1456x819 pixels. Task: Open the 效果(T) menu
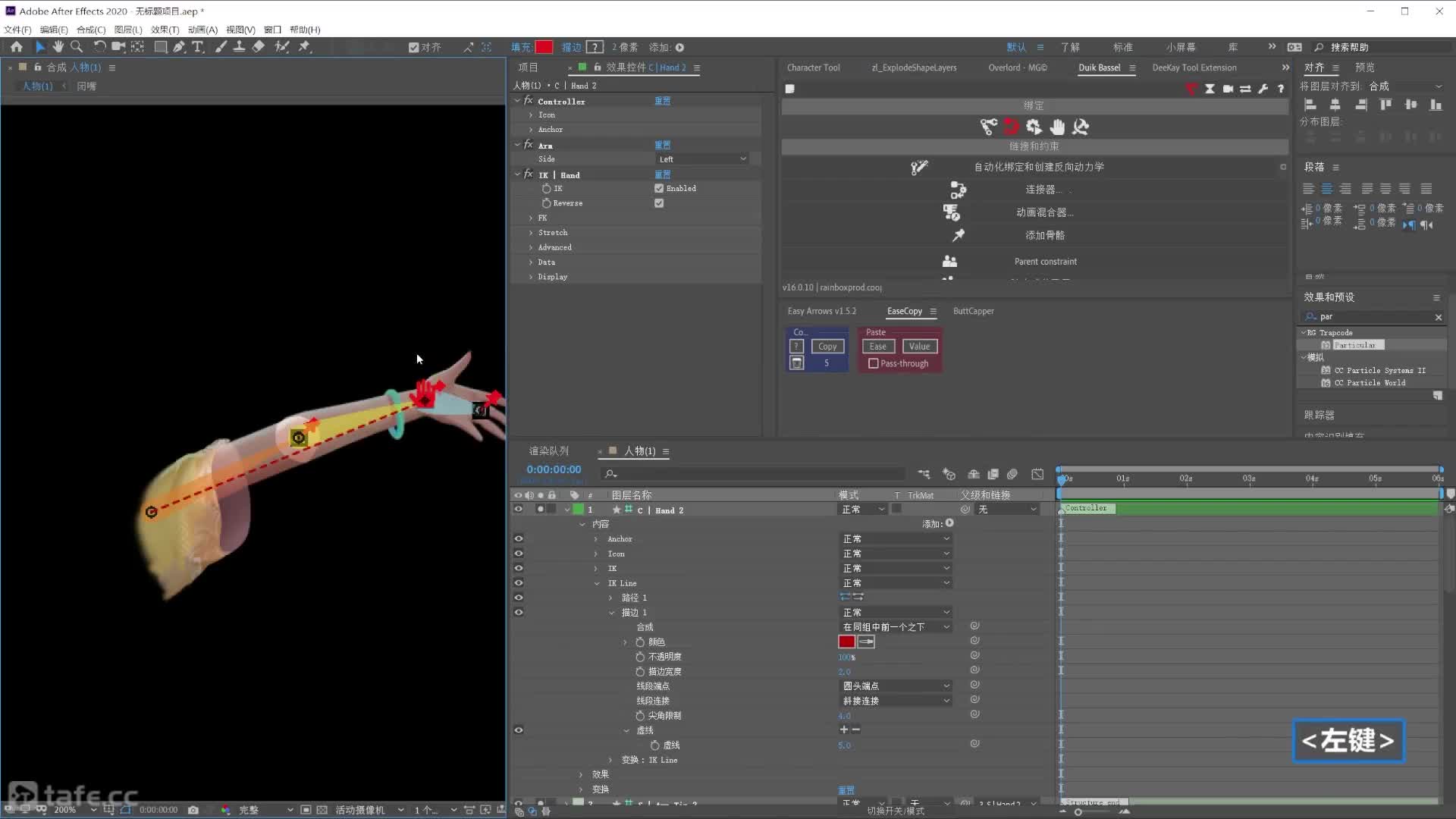(x=165, y=30)
